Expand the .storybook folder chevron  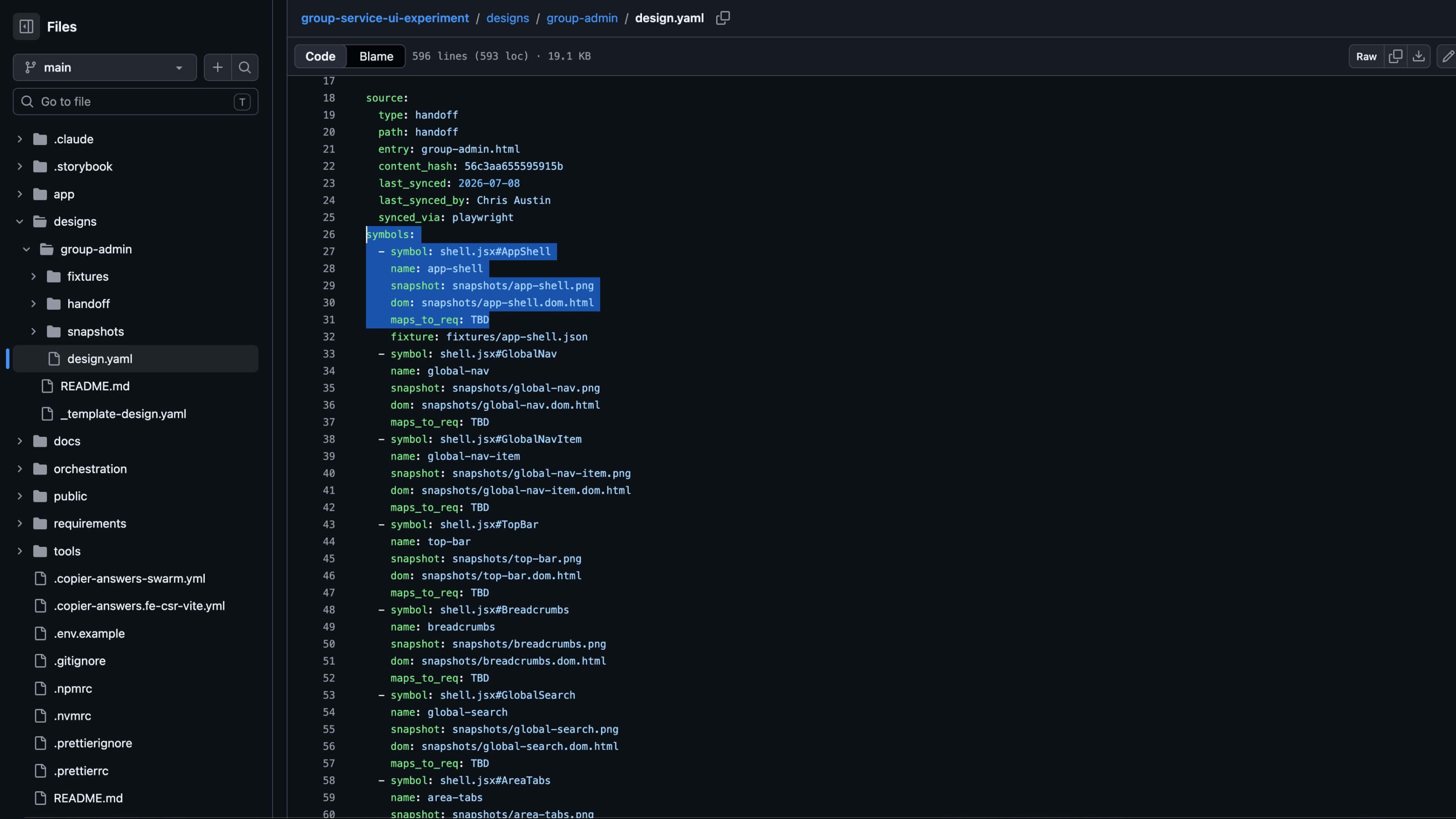pos(20,166)
